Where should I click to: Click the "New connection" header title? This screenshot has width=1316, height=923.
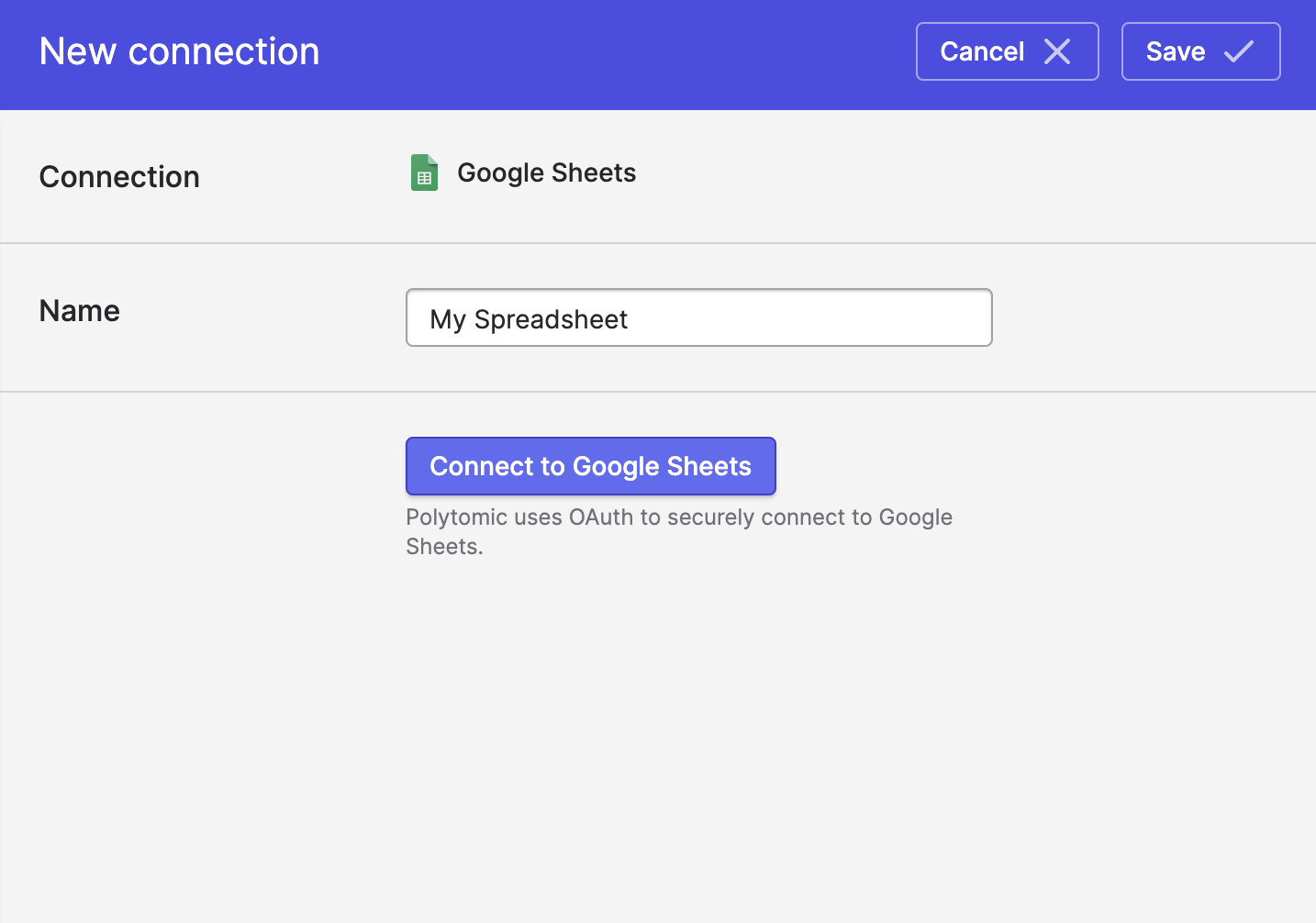[179, 51]
